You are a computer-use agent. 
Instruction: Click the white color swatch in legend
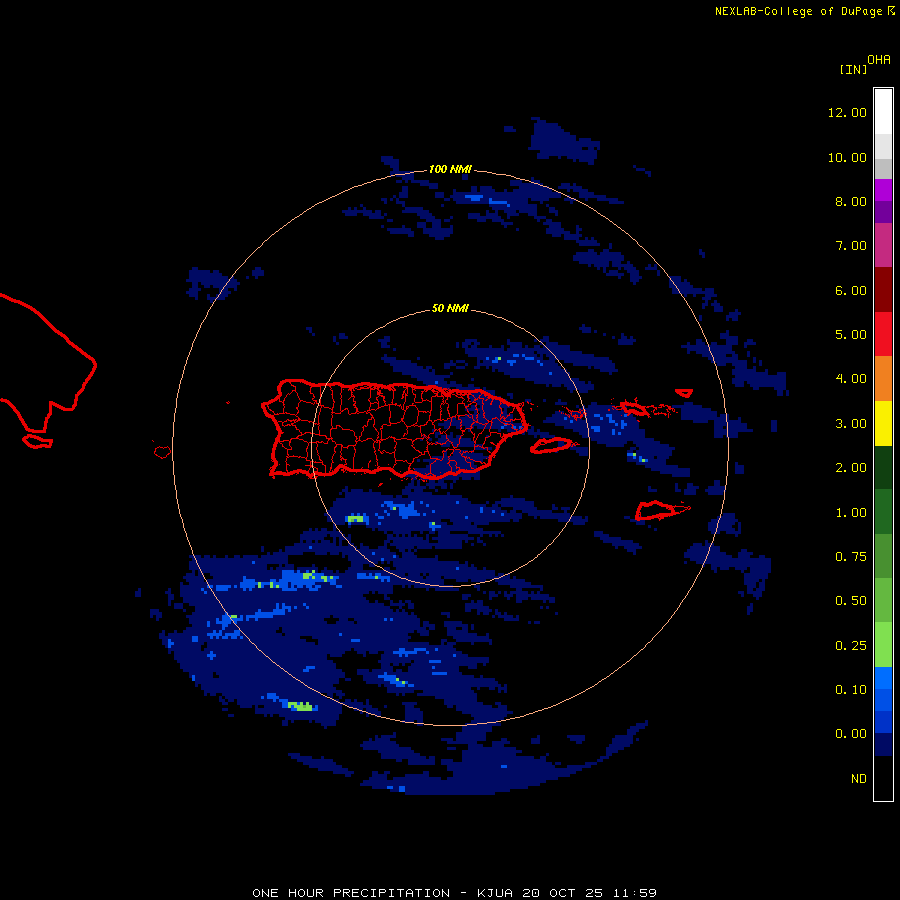[883, 111]
